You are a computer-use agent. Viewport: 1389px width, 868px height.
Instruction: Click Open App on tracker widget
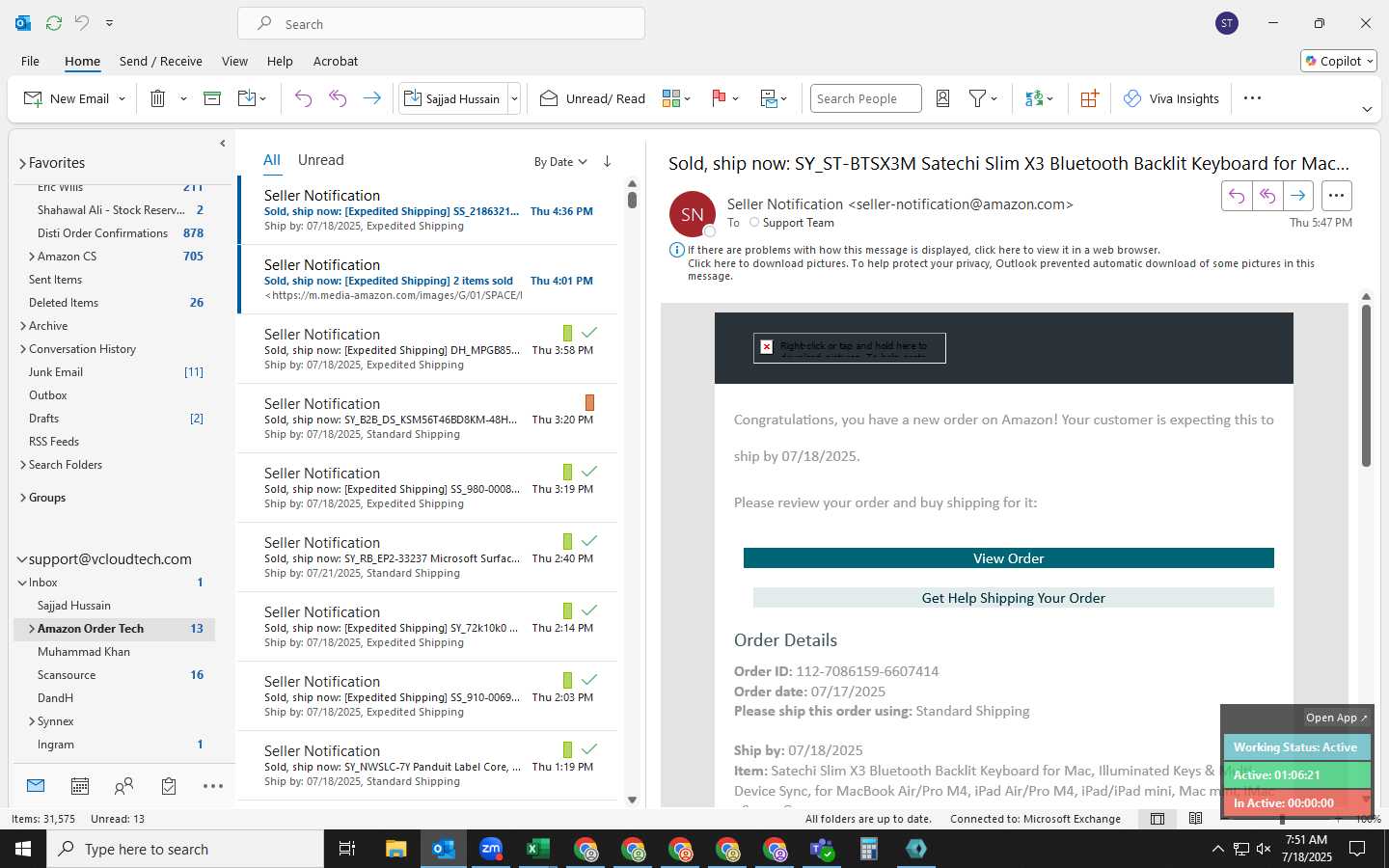(x=1336, y=718)
